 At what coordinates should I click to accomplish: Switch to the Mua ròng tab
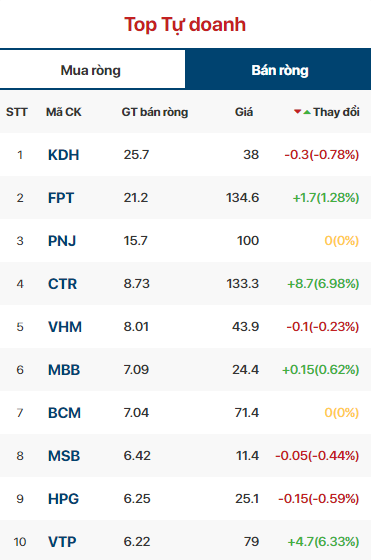click(x=92, y=70)
